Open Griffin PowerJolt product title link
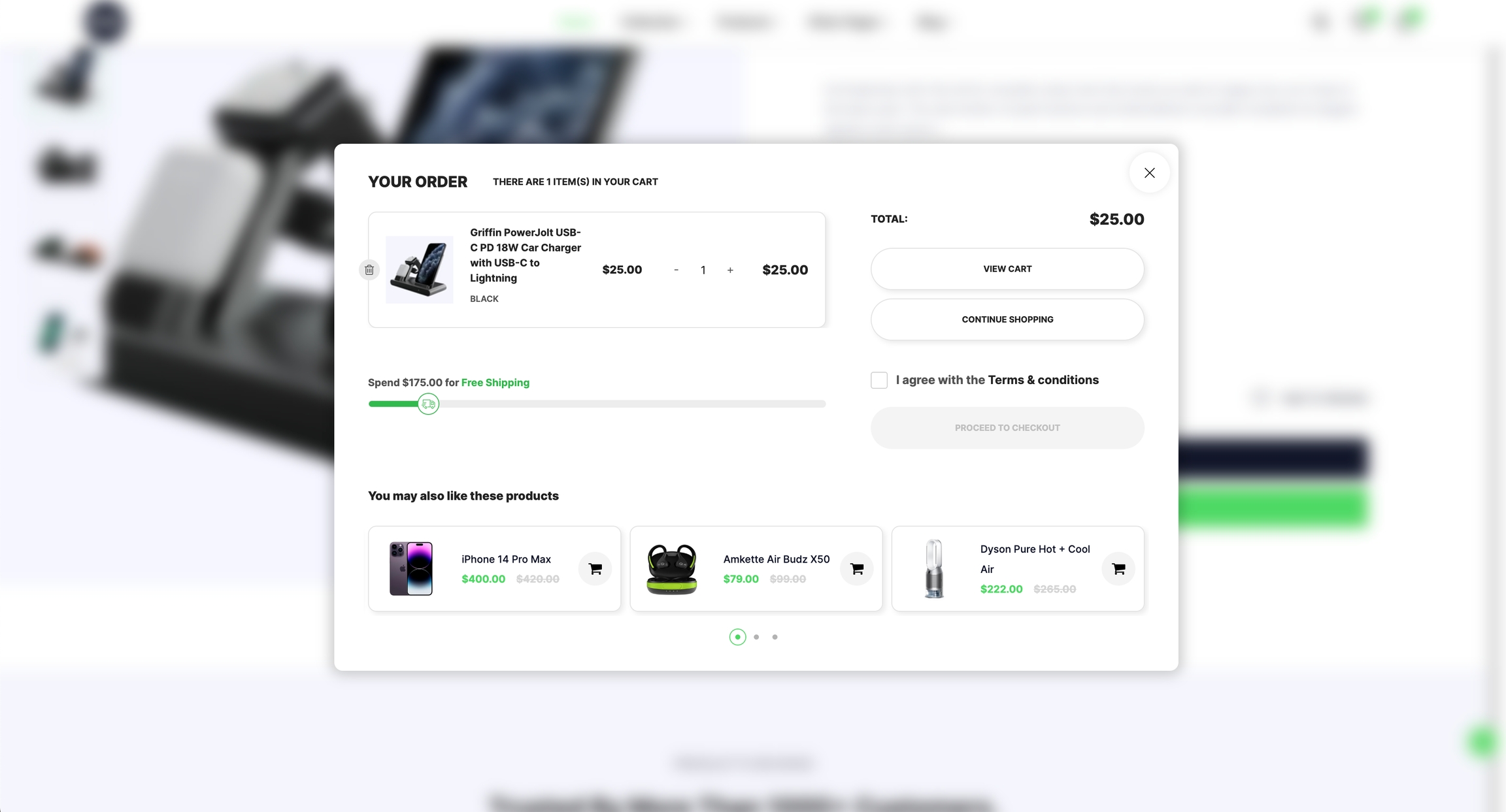The width and height of the screenshot is (1506, 812). pyautogui.click(x=525, y=255)
